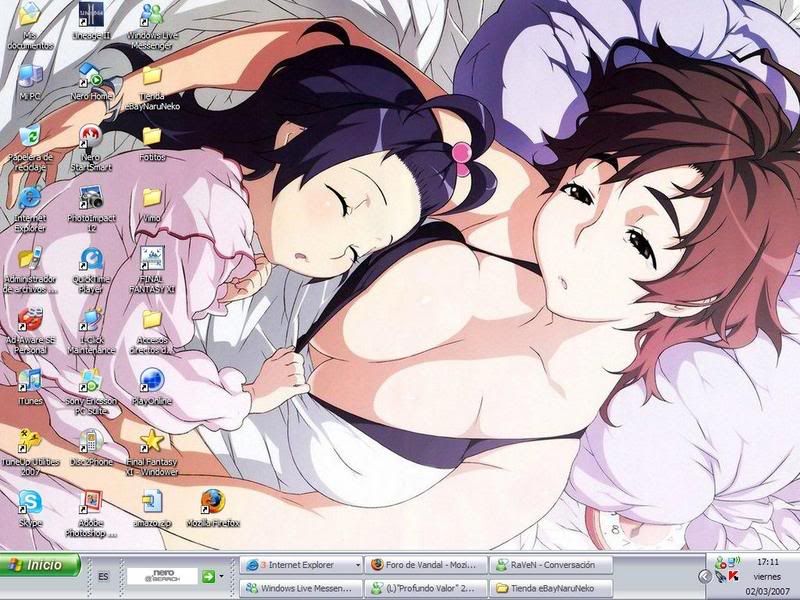
Task: Show hidden system tray icons
Action: [x=705, y=577]
